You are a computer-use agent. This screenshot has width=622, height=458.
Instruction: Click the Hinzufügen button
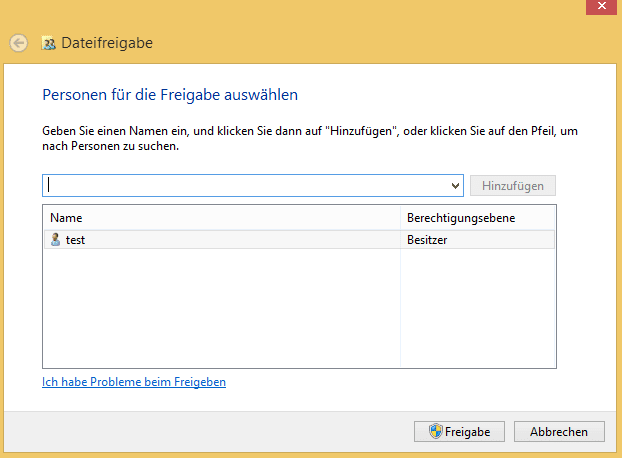[x=513, y=186]
